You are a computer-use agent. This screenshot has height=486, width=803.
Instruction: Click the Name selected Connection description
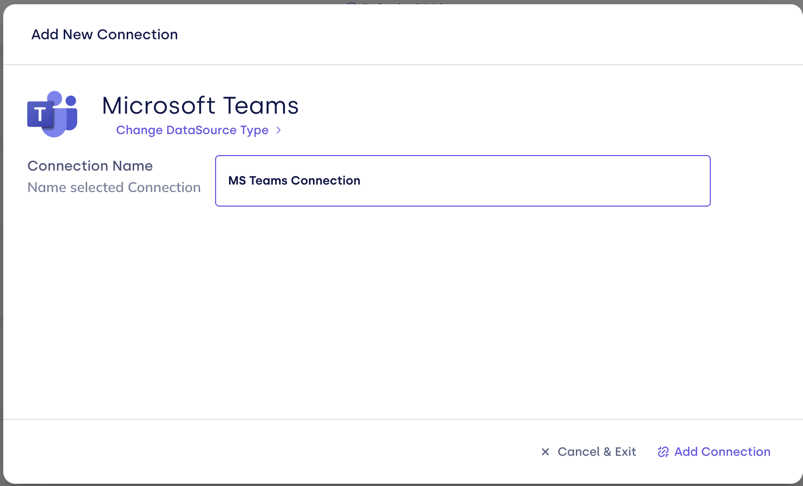(114, 187)
